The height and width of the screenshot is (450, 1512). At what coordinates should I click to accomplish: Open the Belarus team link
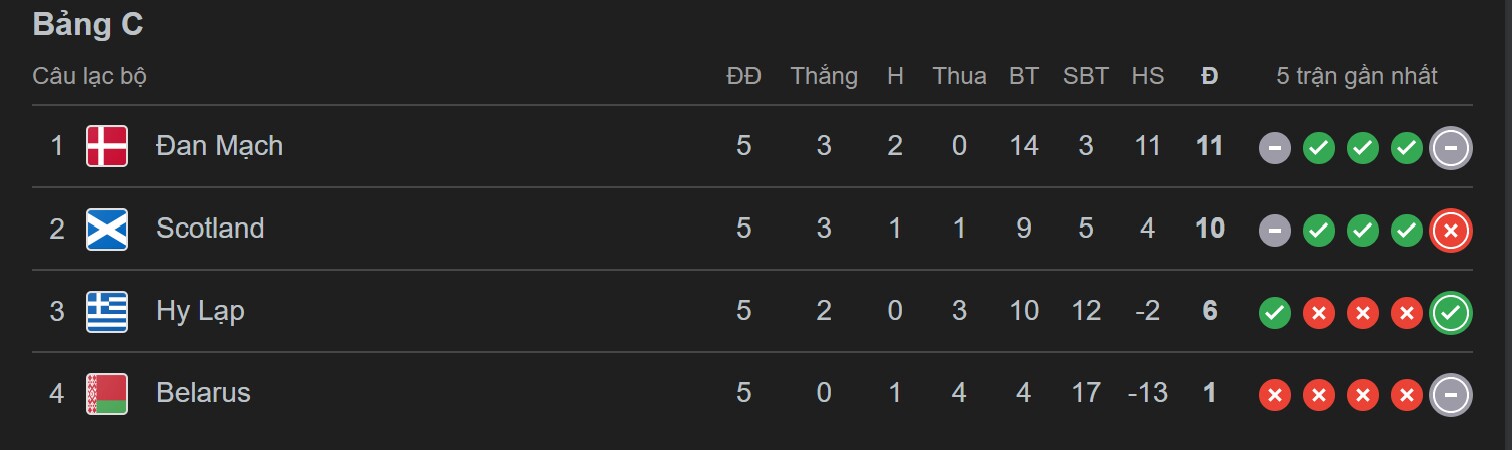click(203, 393)
